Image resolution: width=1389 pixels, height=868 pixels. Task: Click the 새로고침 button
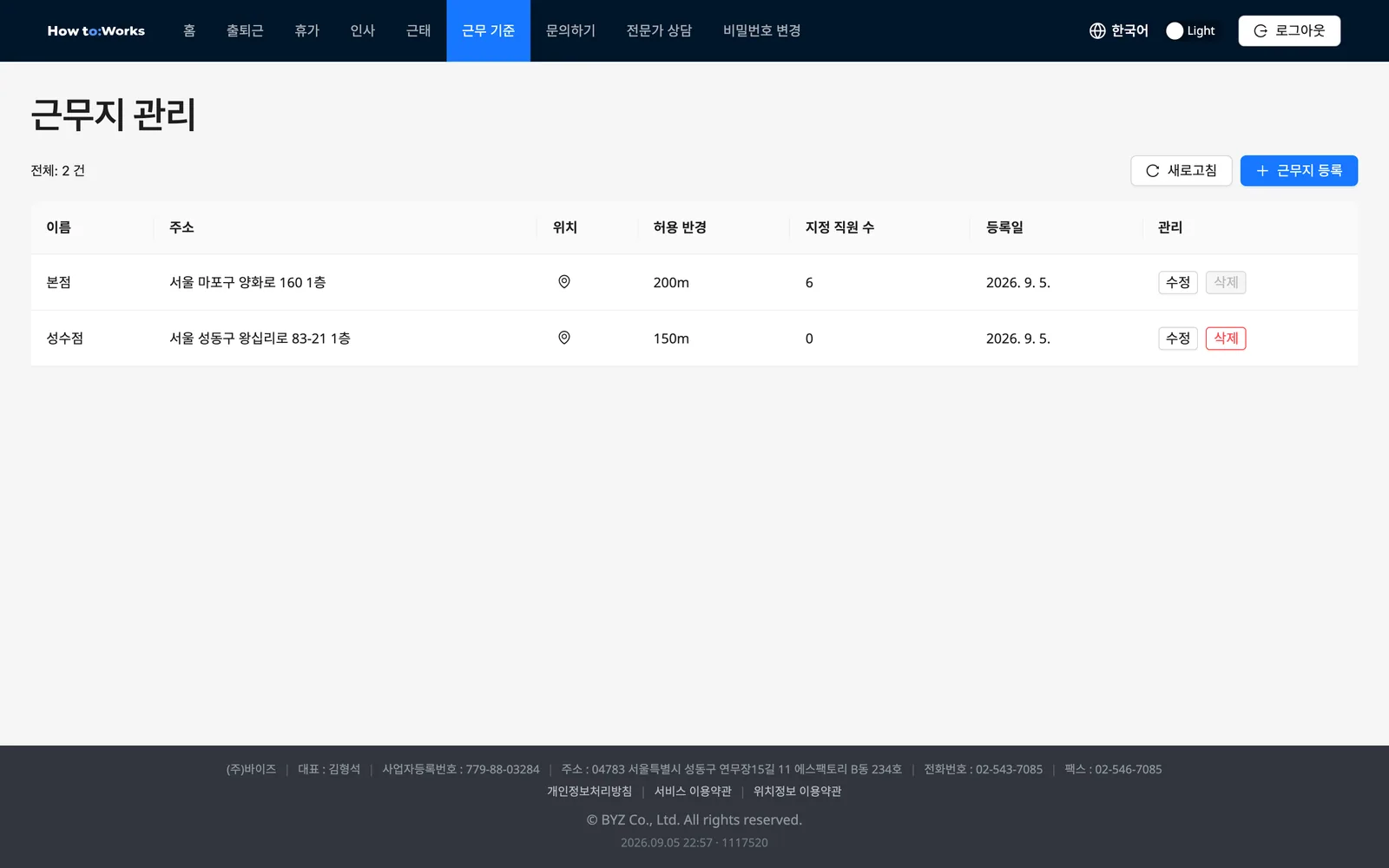tap(1182, 171)
